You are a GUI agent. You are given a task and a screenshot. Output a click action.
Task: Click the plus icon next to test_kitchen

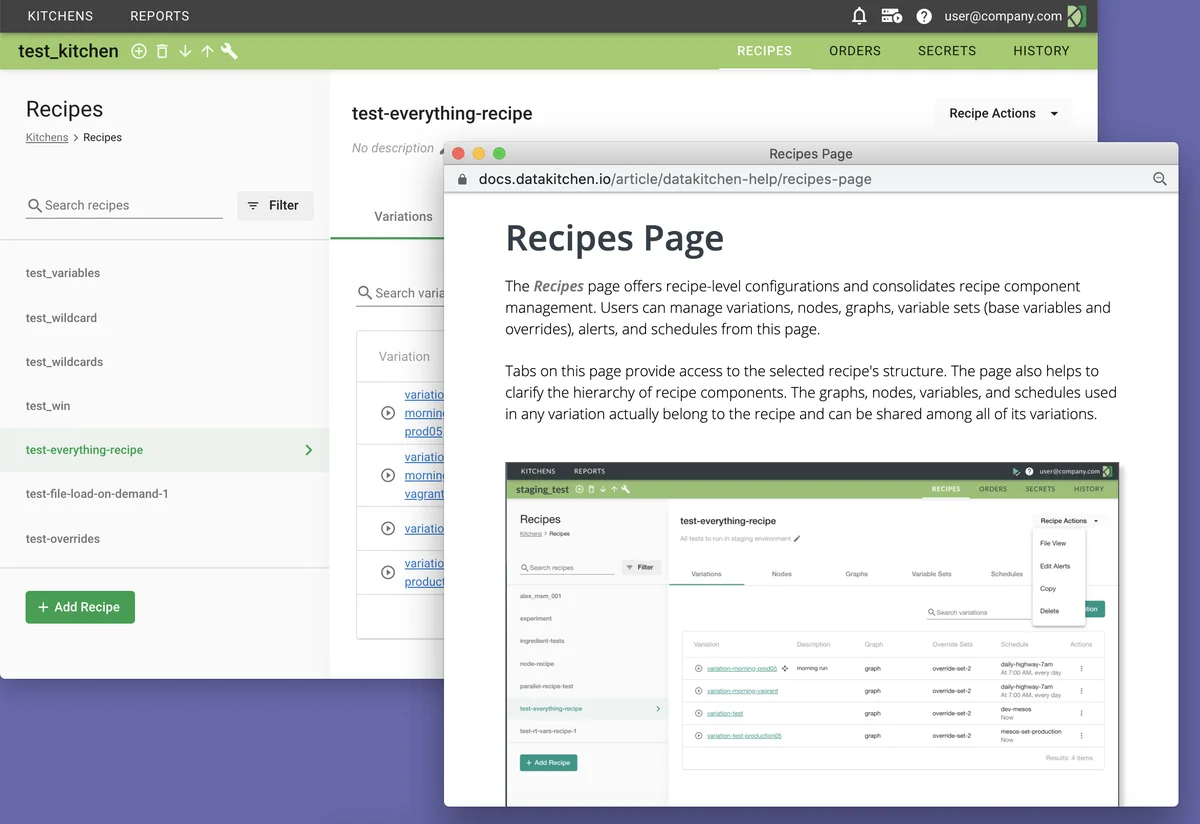[x=139, y=51]
